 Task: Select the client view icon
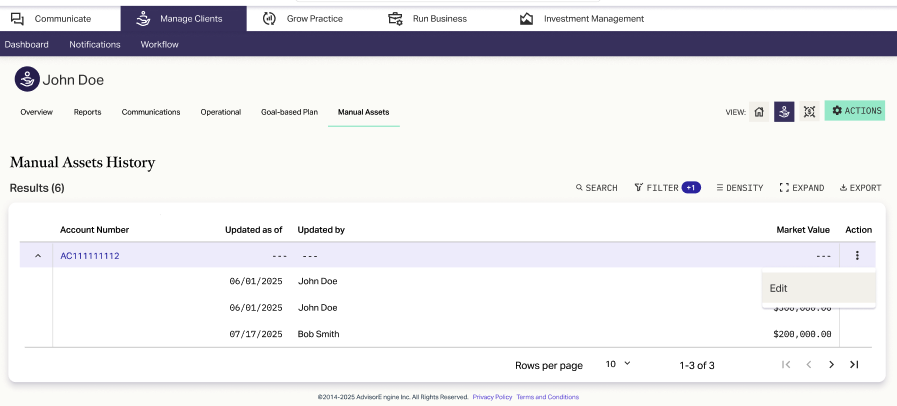[x=784, y=112]
